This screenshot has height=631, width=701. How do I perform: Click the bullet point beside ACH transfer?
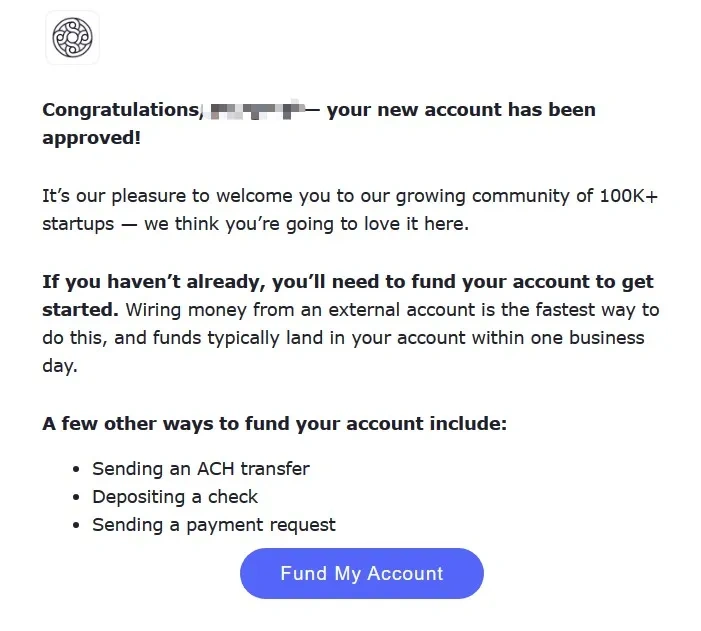click(x=77, y=468)
